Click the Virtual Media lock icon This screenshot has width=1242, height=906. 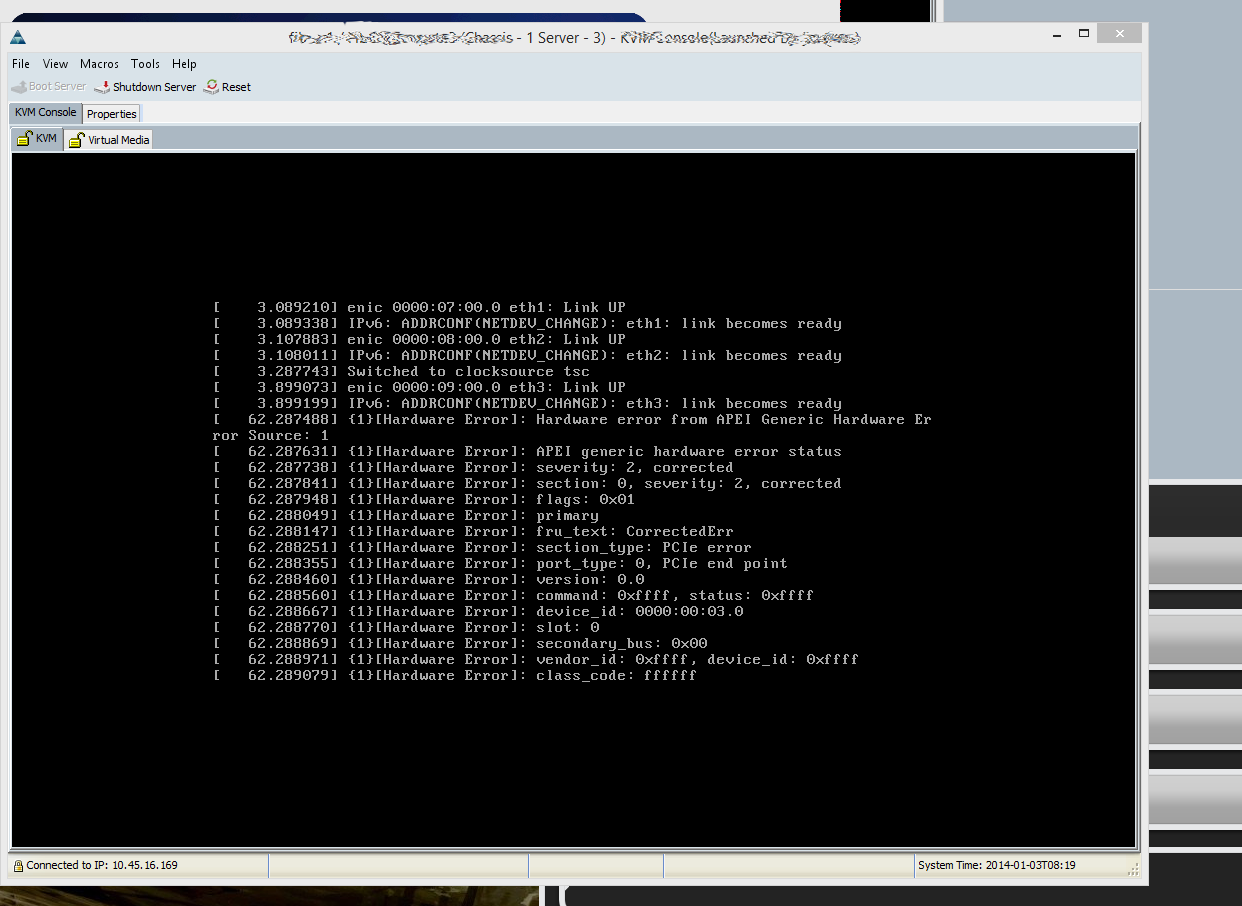(76, 140)
